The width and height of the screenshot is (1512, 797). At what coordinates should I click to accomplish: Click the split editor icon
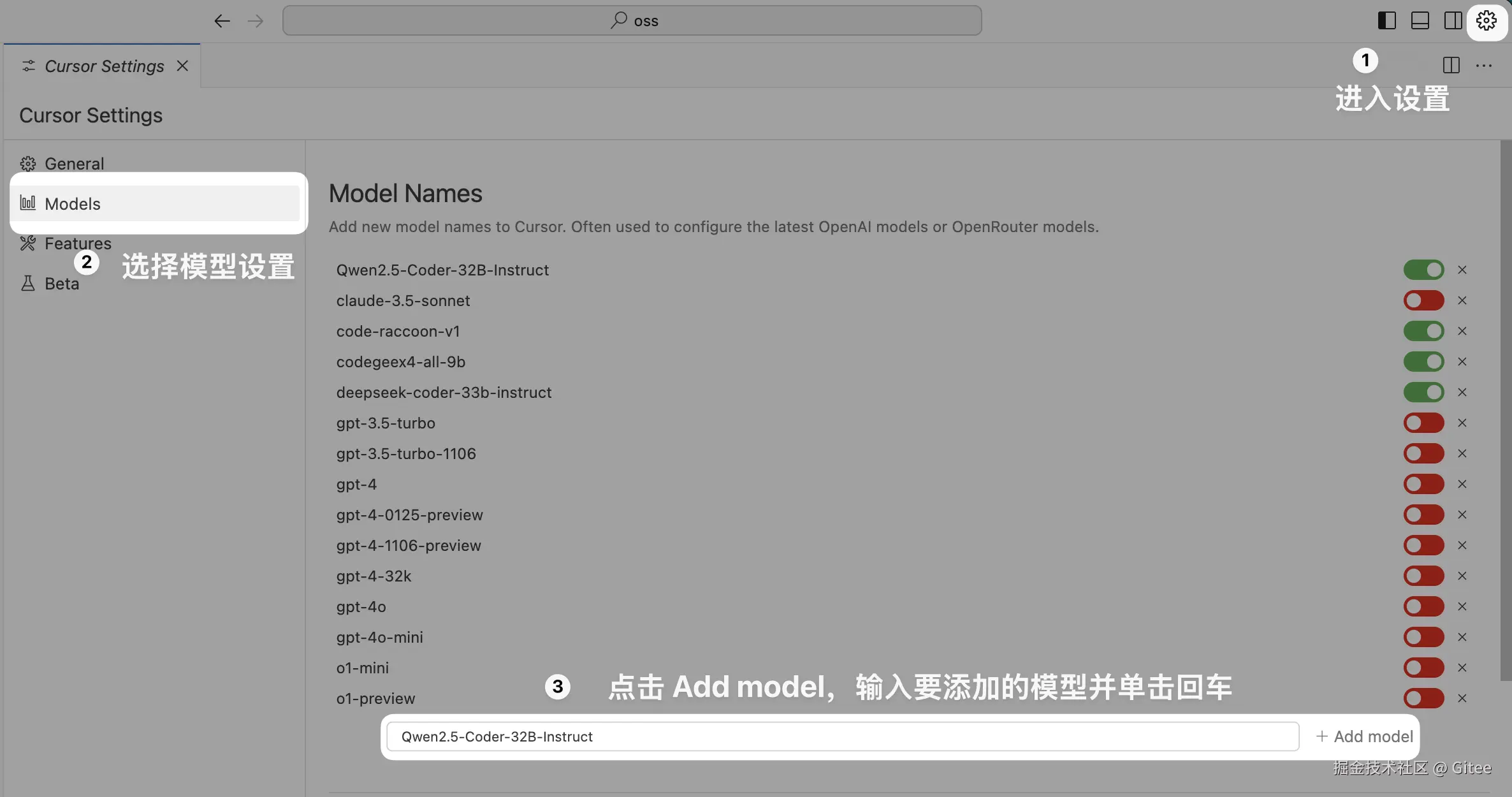tap(1451, 65)
